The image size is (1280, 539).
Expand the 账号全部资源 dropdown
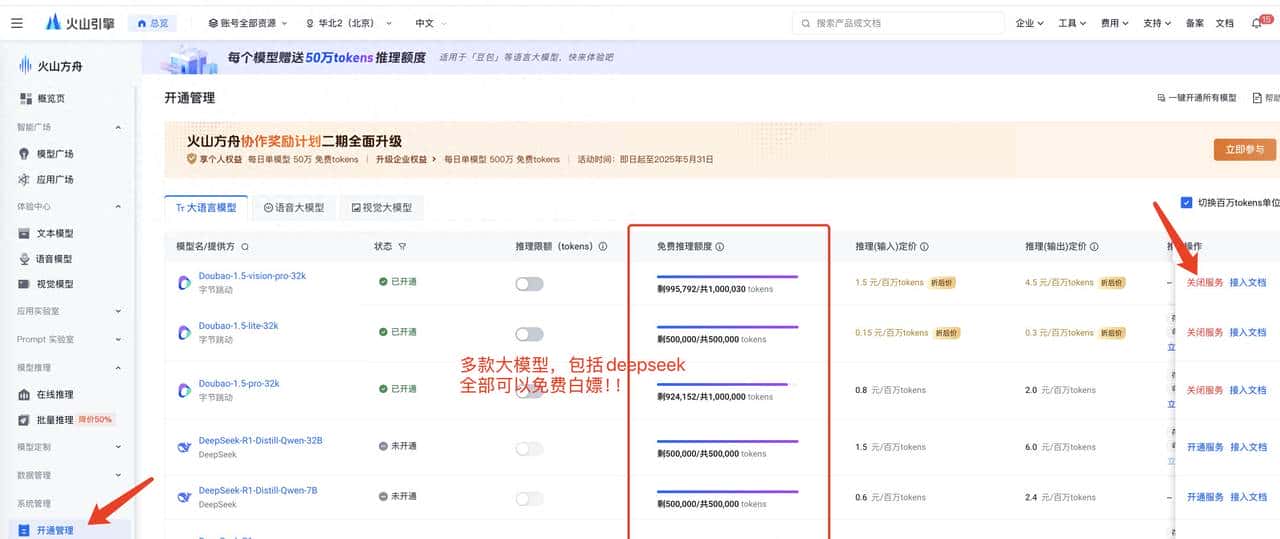[248, 22]
